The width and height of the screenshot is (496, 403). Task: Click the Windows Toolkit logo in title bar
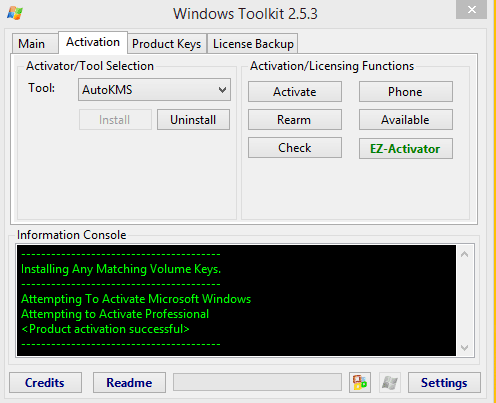pos(15,13)
